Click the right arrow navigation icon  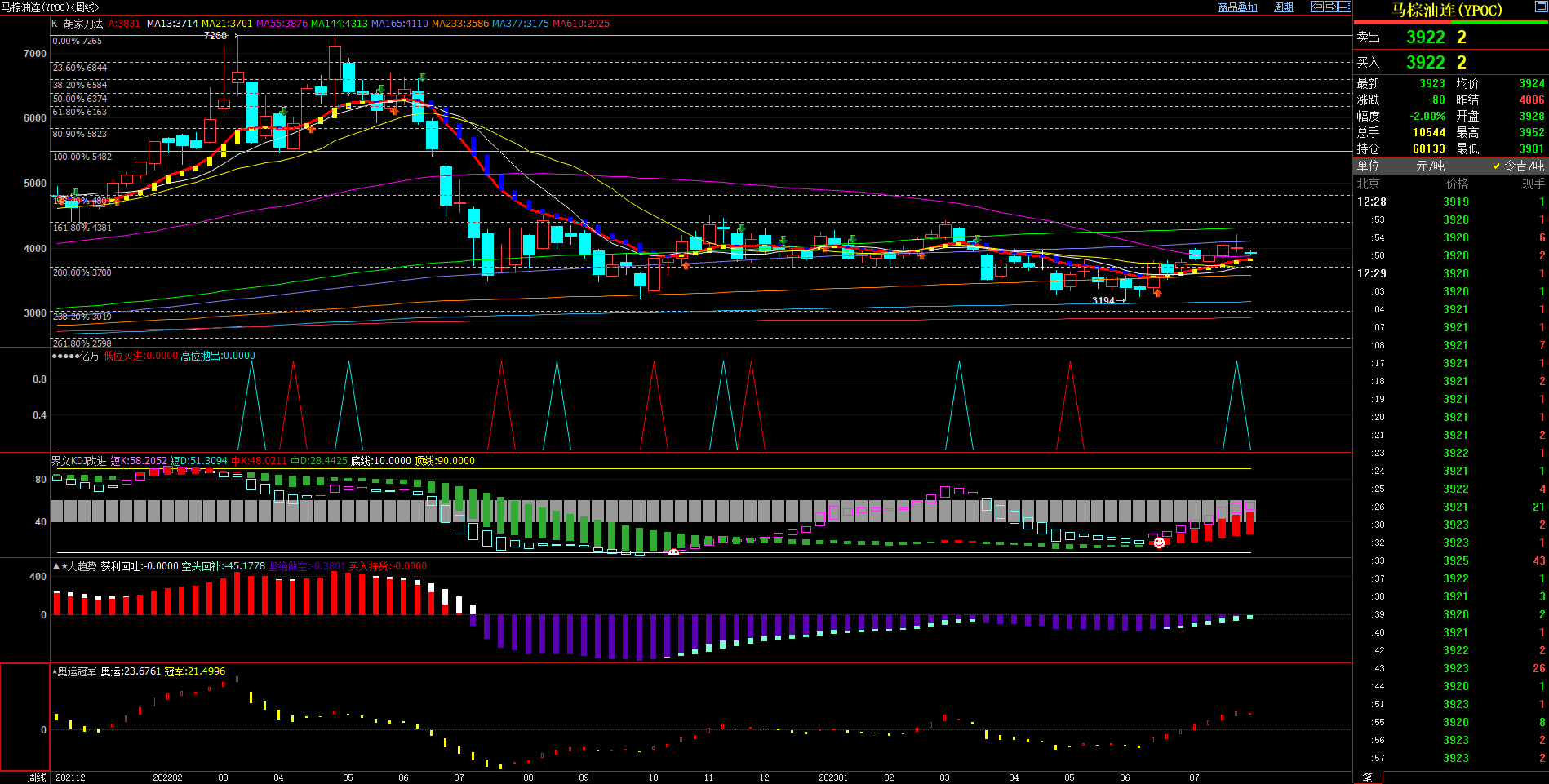[x=1330, y=7]
